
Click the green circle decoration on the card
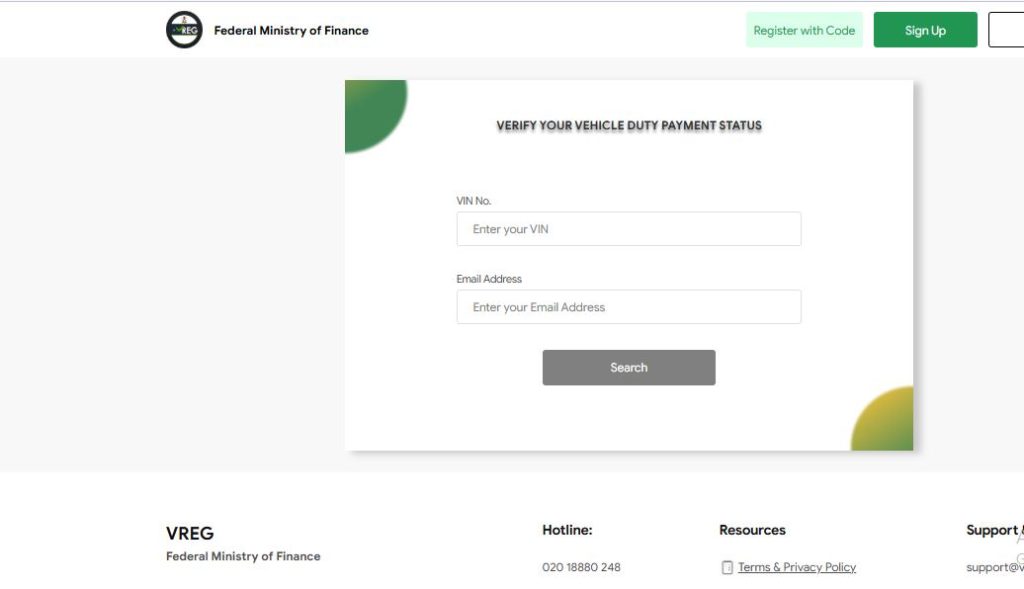[376, 116]
